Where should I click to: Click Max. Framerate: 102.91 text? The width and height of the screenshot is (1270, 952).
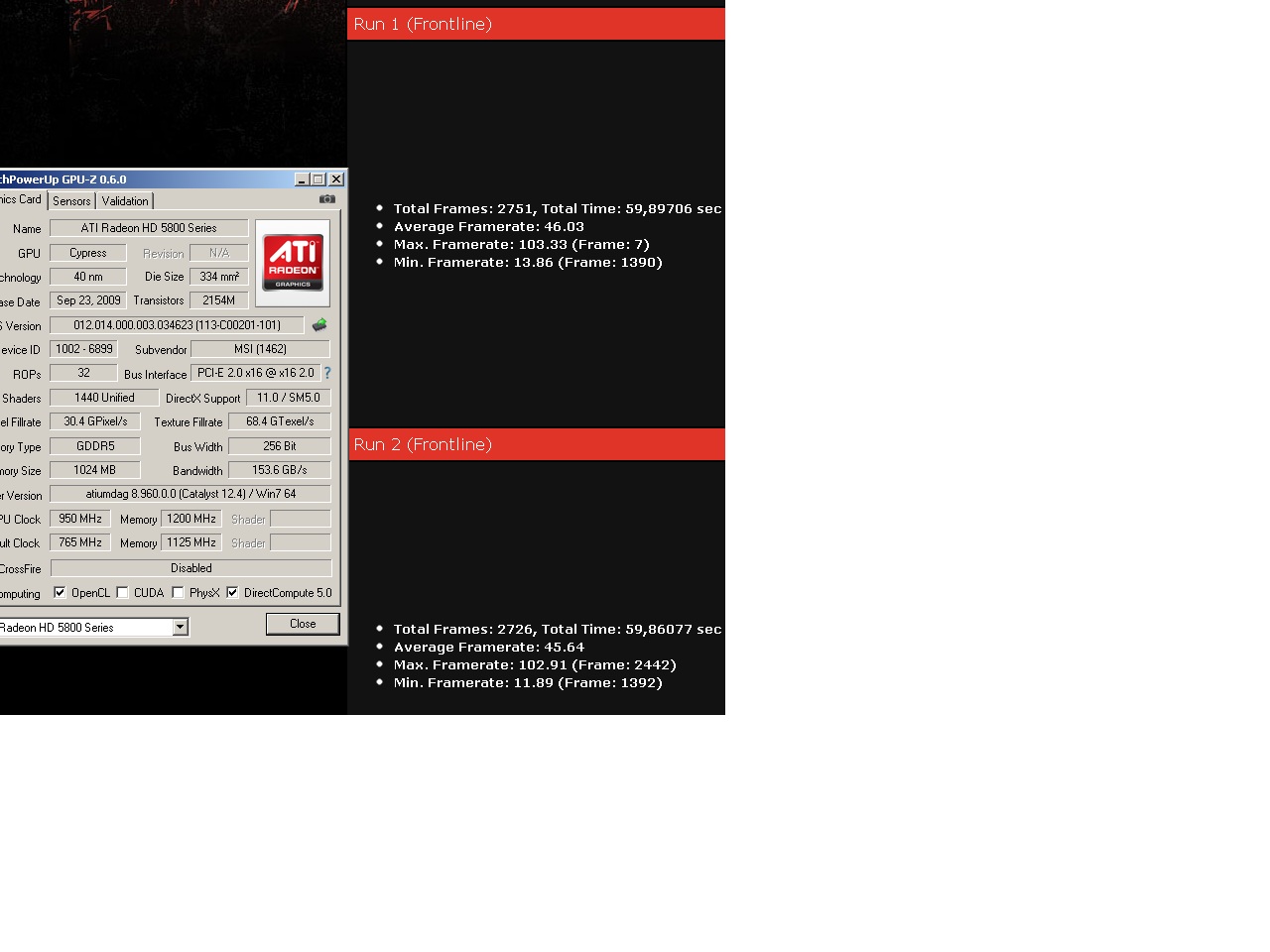[x=535, y=664]
